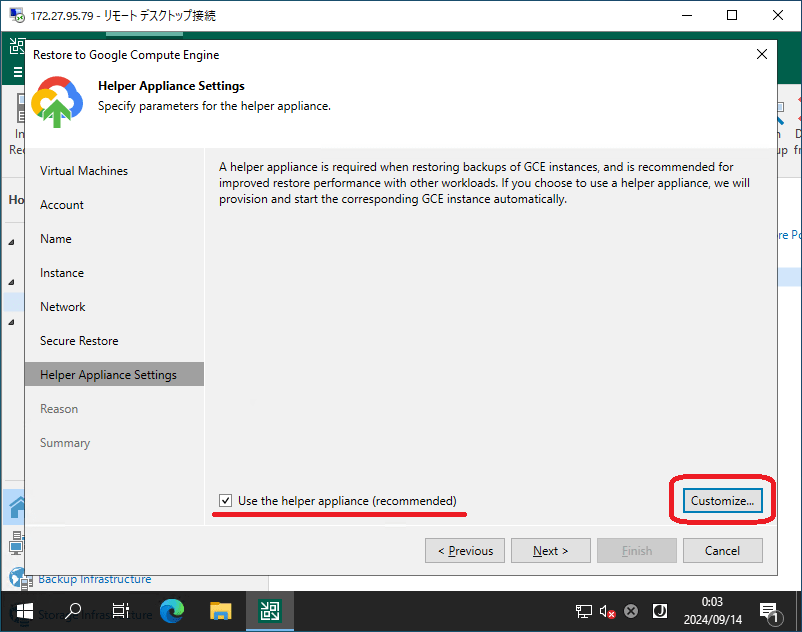Open the notification center icon
Viewport: 802px width, 632px height.
pyautogui.click(x=769, y=613)
